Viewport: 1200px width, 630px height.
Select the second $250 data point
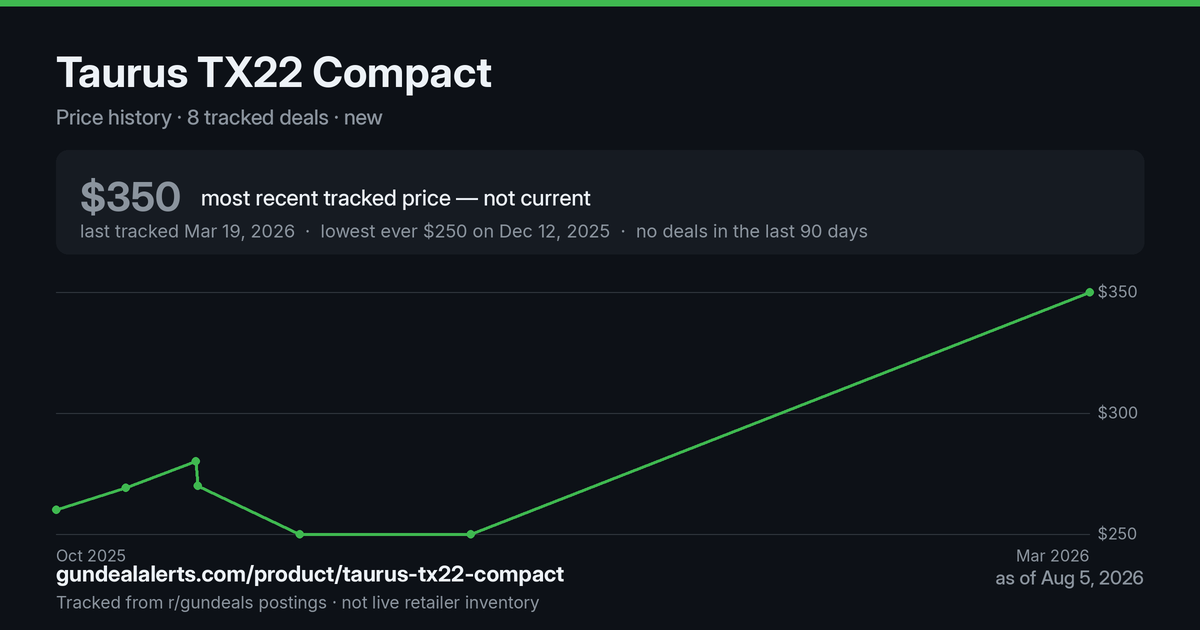point(471,534)
